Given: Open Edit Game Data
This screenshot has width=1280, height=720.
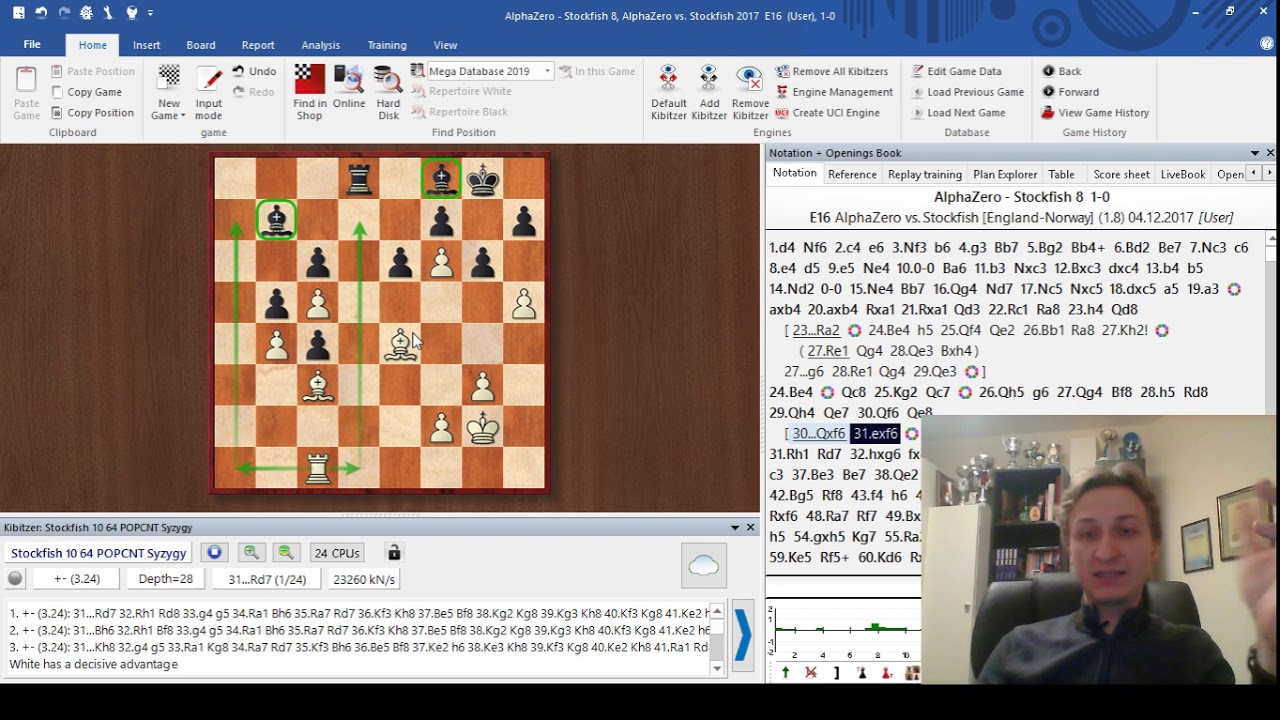Looking at the screenshot, I should (x=956, y=71).
